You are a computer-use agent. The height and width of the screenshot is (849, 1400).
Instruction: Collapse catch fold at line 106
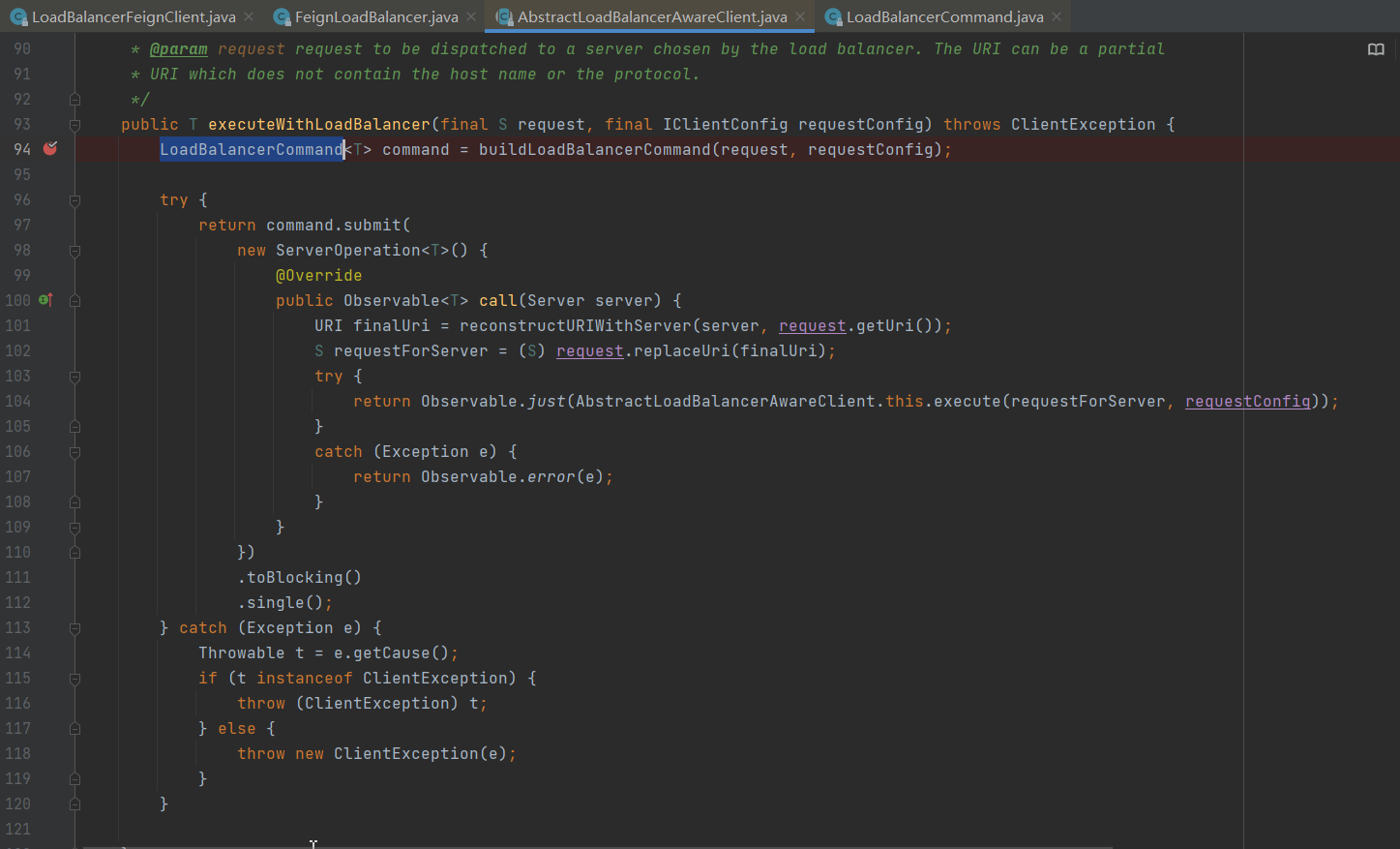pos(74,451)
